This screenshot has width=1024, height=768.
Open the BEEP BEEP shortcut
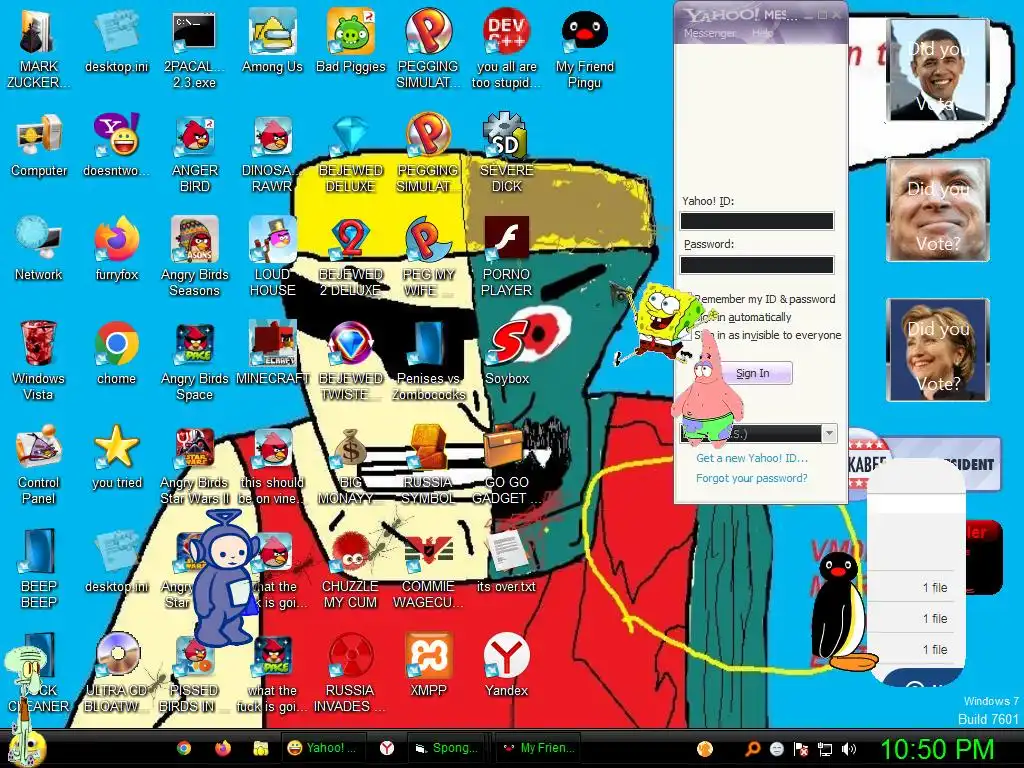[x=39, y=568]
